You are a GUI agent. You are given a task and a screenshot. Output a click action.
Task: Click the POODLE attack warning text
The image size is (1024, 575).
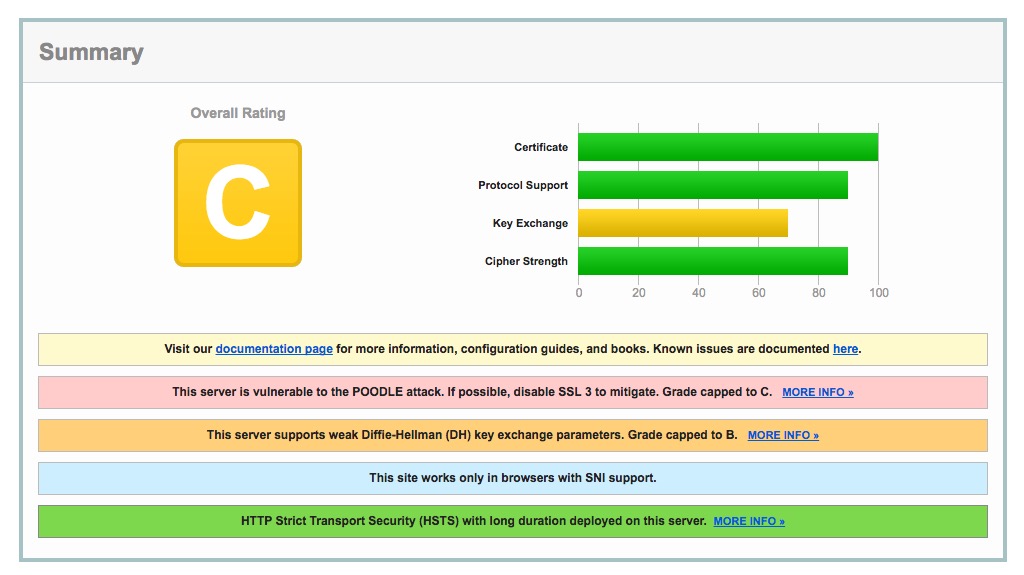tap(472, 392)
